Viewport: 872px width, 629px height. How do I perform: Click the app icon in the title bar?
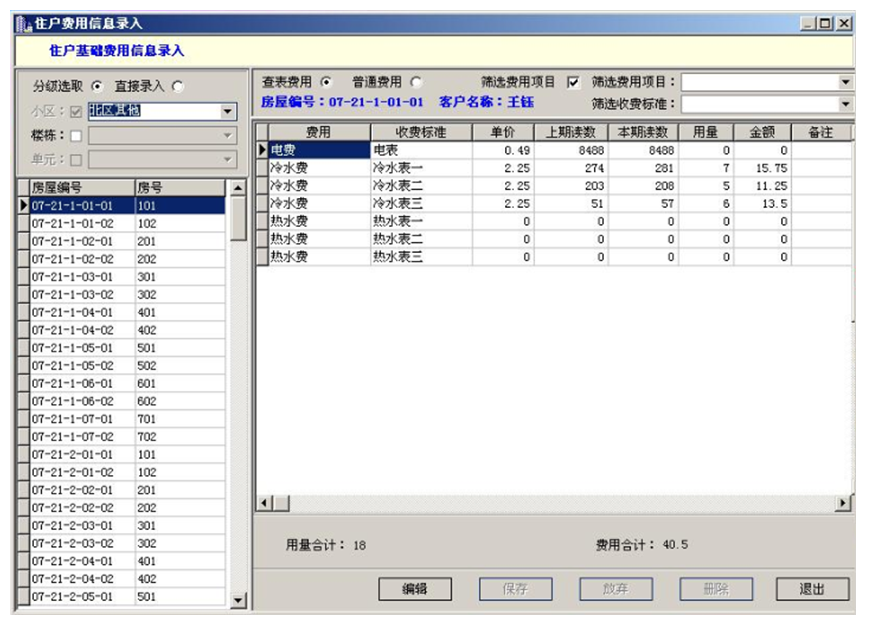pyautogui.click(x=23, y=23)
